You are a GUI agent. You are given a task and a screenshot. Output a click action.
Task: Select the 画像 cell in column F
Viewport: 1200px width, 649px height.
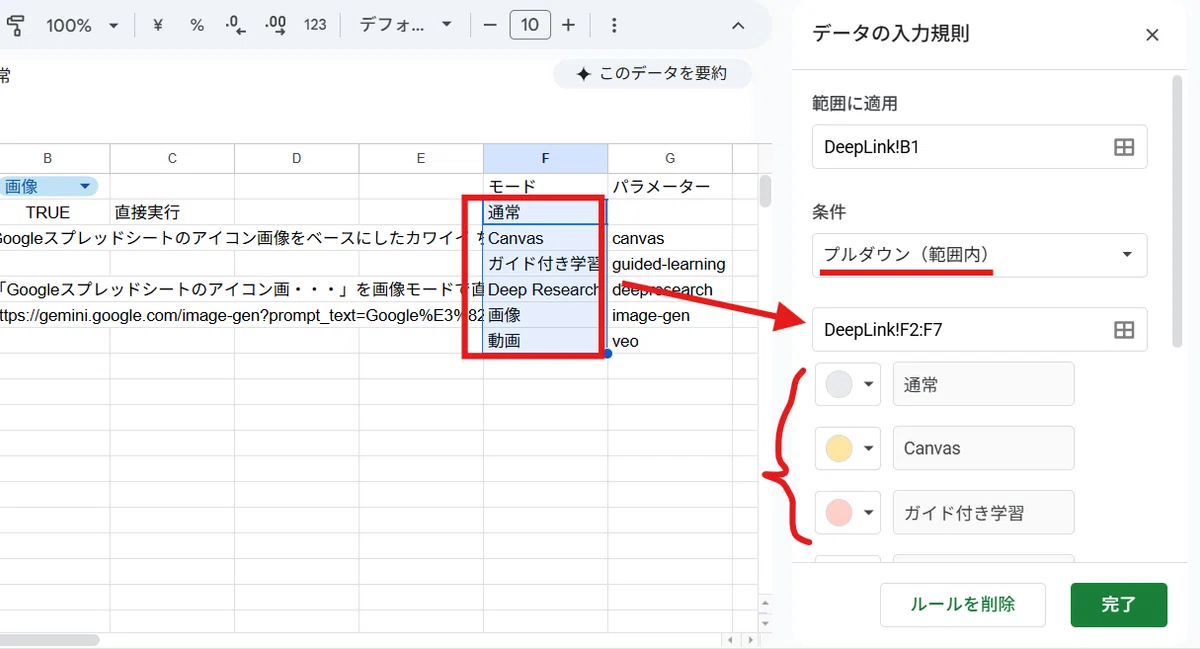pyautogui.click(x=545, y=315)
